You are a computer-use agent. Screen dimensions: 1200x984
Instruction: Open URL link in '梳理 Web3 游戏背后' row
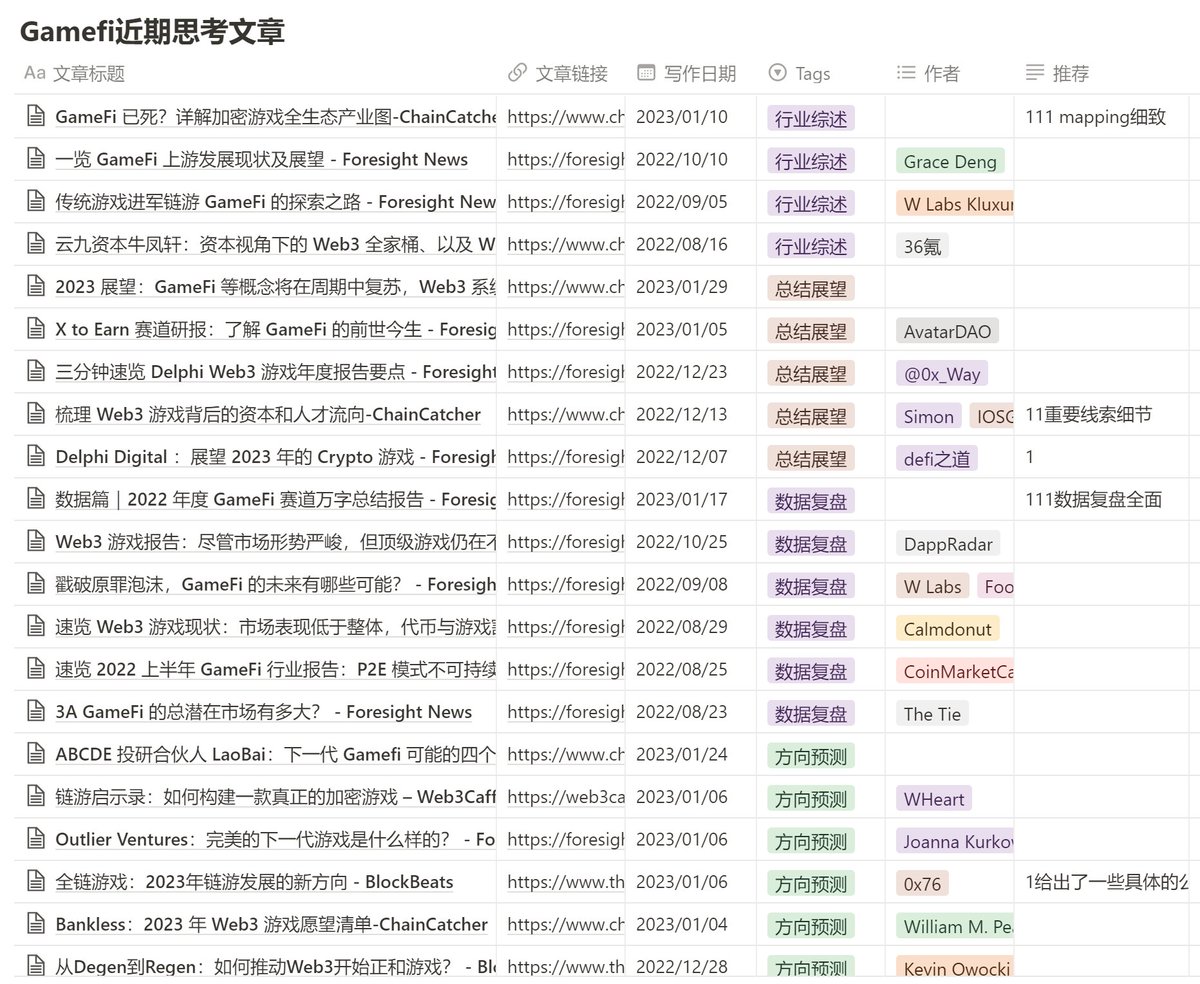[x=566, y=414]
